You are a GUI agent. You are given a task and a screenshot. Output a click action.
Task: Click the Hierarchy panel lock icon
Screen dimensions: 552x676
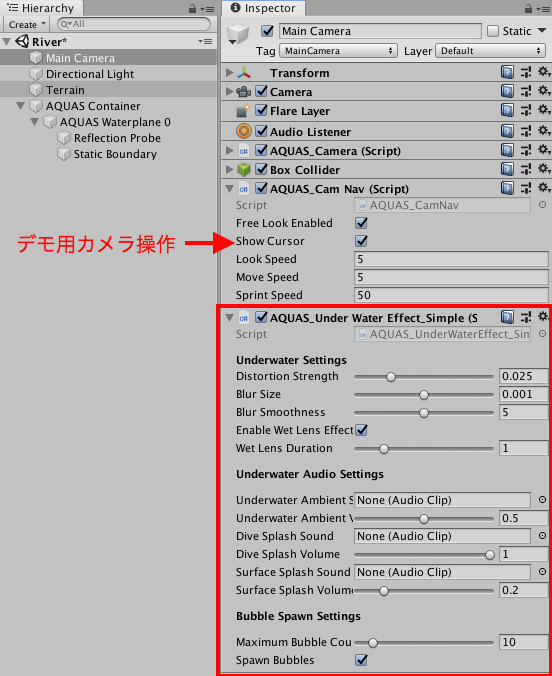pos(192,9)
